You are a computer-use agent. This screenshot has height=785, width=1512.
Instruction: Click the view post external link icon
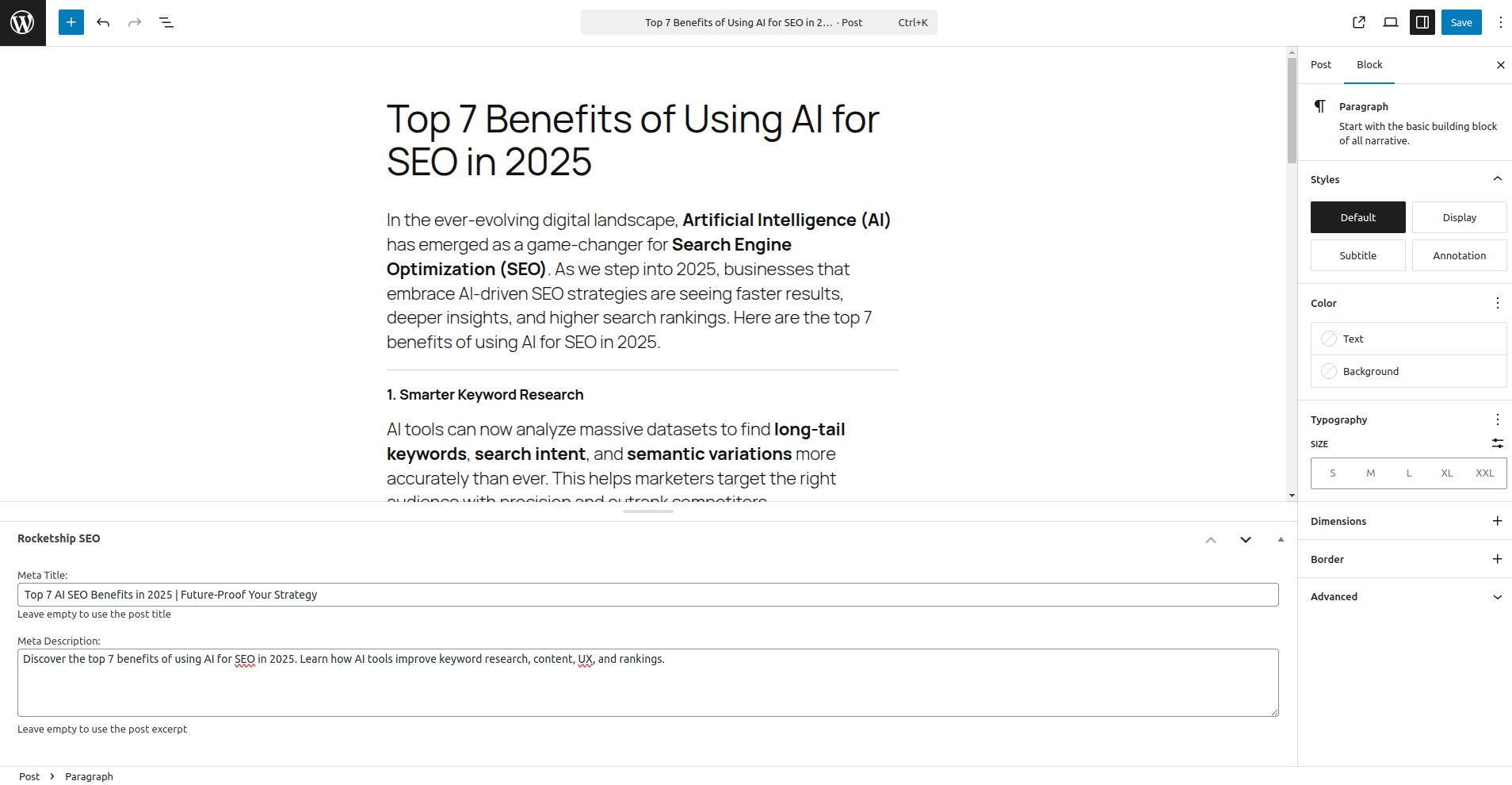1359,22
